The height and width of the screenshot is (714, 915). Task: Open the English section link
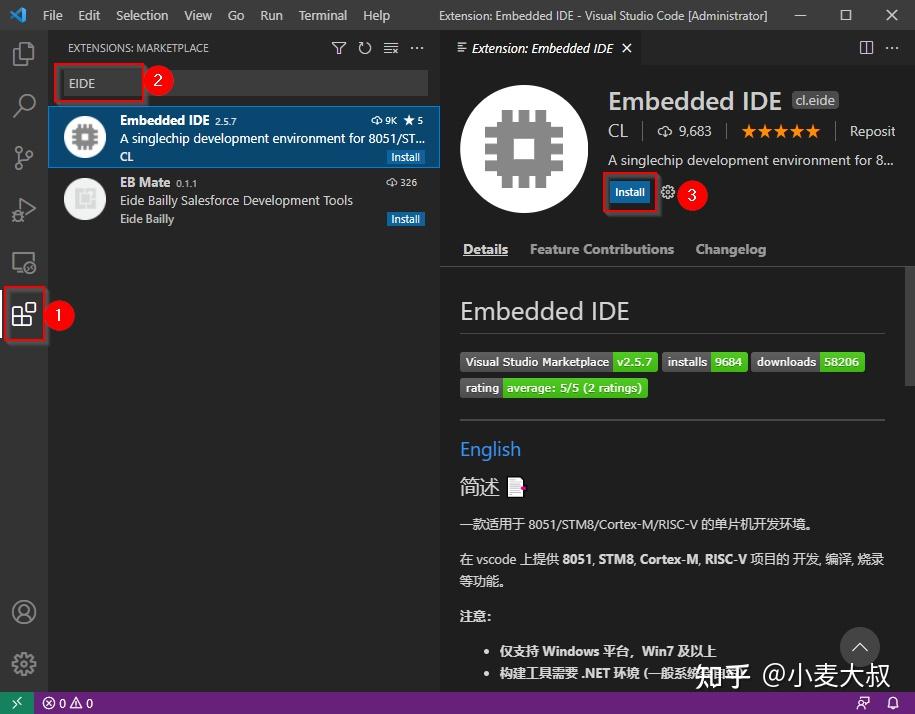[x=490, y=449]
